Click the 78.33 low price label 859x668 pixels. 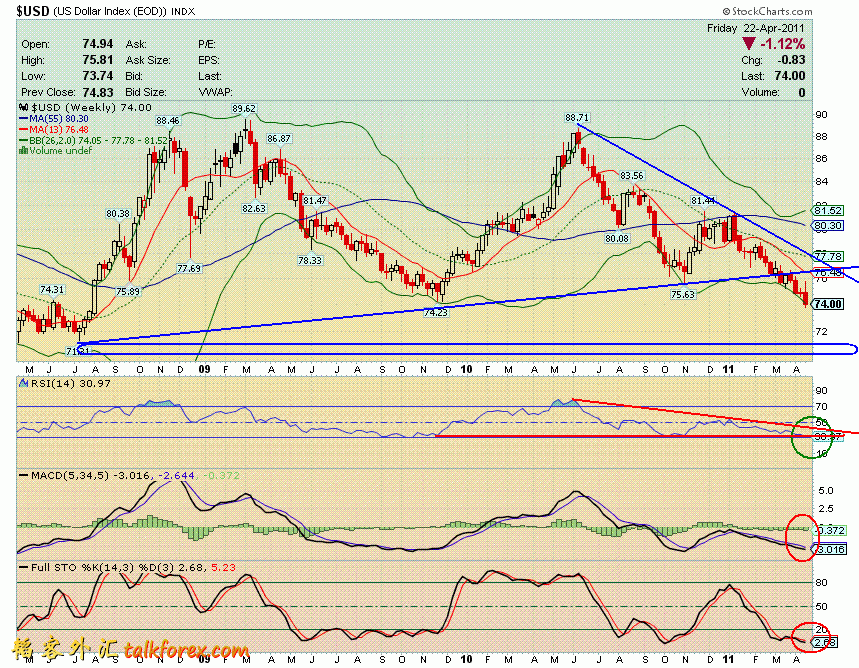[310, 260]
